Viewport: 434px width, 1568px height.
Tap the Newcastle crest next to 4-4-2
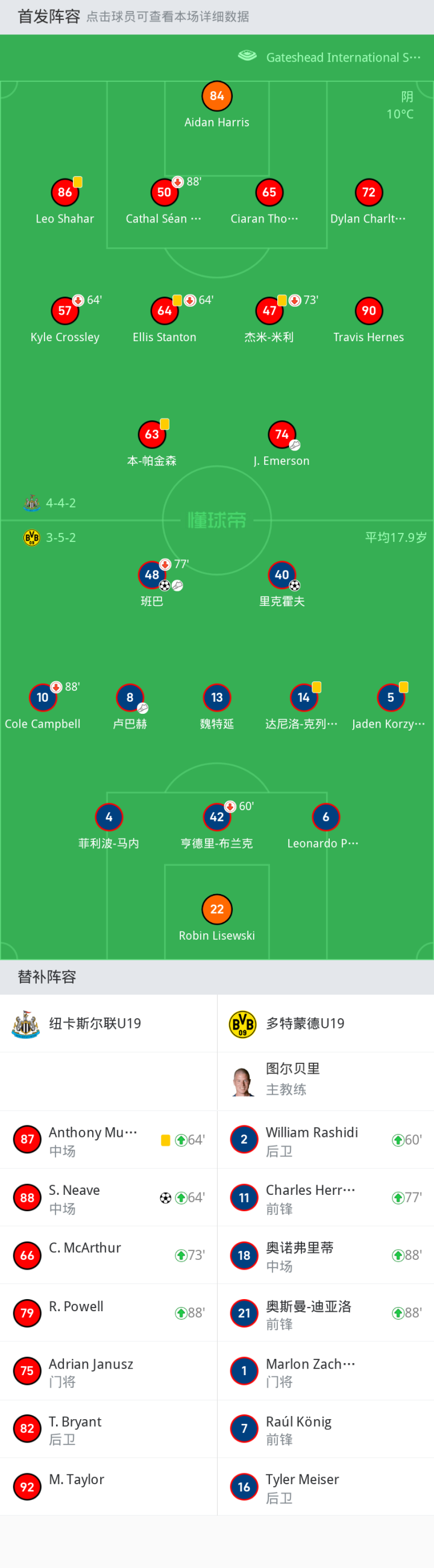(32, 503)
